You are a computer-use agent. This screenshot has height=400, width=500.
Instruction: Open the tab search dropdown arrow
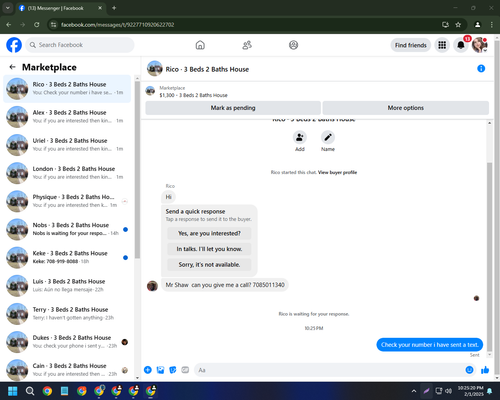point(8,8)
